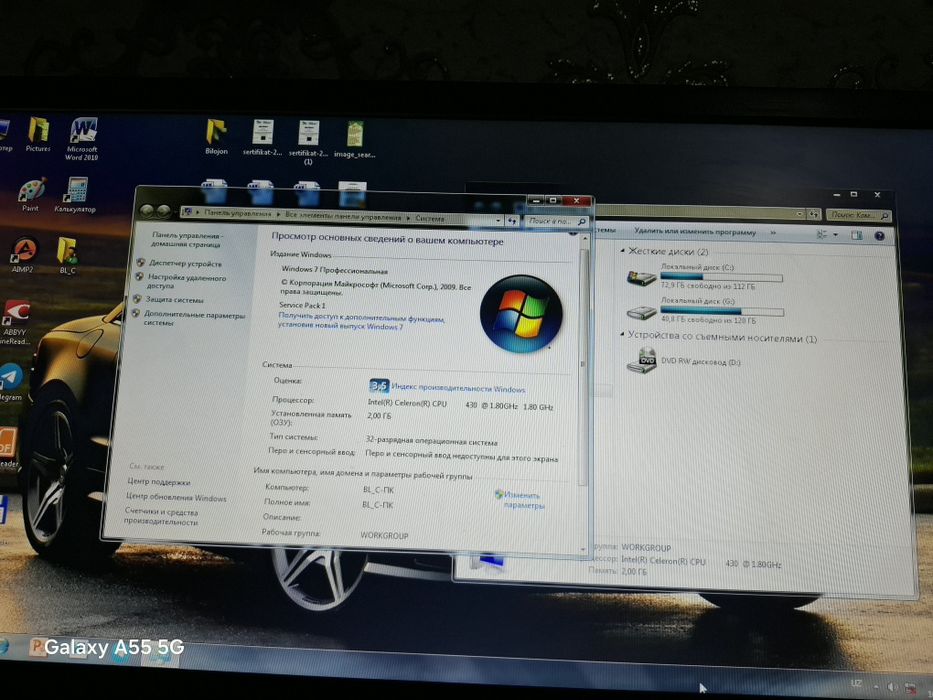The image size is (933, 700).
Task: Click the 40,8 ГБ свободно из 120 ГБ text
Action: (708, 320)
